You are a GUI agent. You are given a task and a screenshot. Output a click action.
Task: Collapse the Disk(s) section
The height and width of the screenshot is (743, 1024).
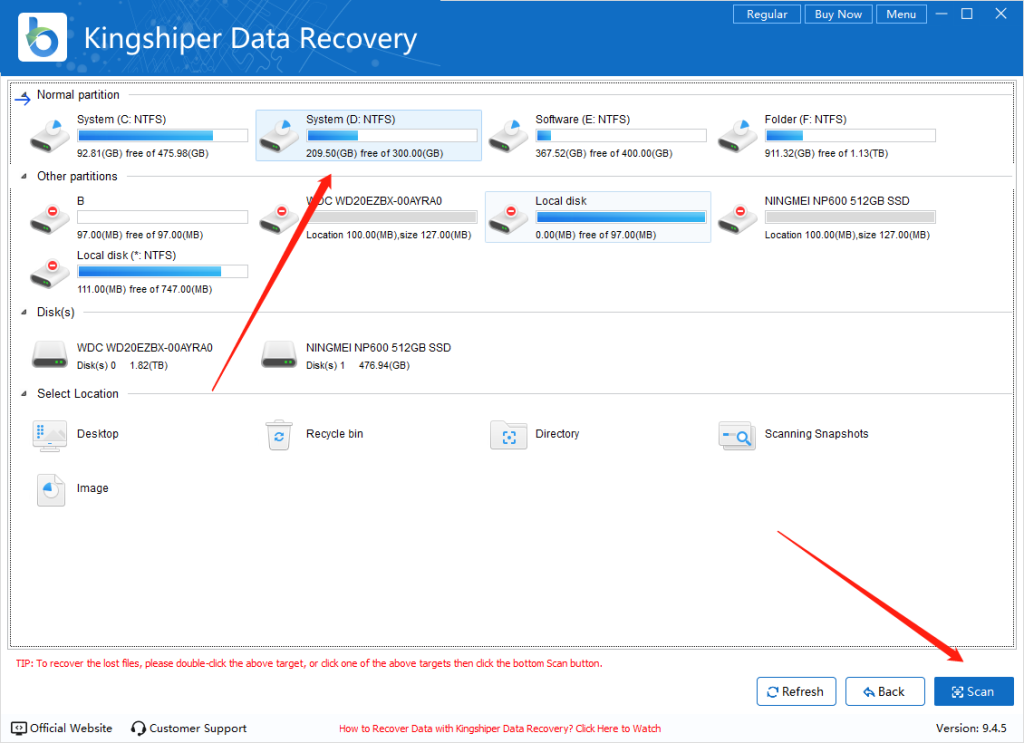[x=24, y=312]
